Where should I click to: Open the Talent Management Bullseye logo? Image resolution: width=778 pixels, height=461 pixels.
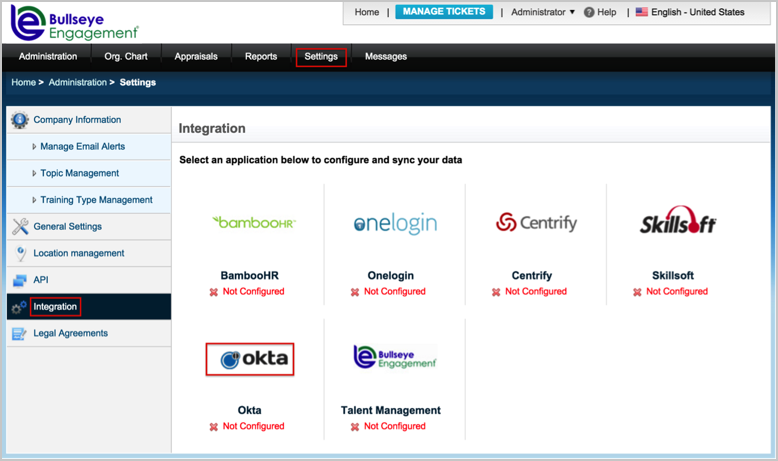pyautogui.click(x=395, y=359)
